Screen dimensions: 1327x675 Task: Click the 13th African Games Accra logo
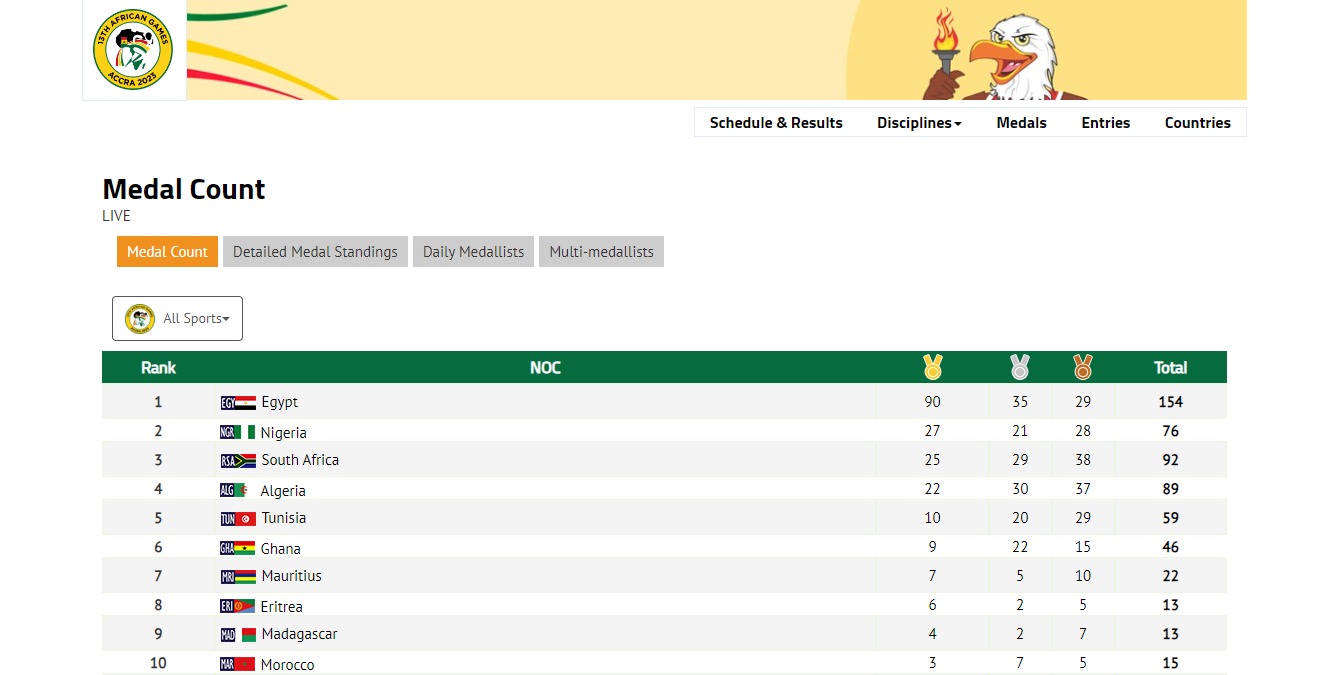coord(133,50)
